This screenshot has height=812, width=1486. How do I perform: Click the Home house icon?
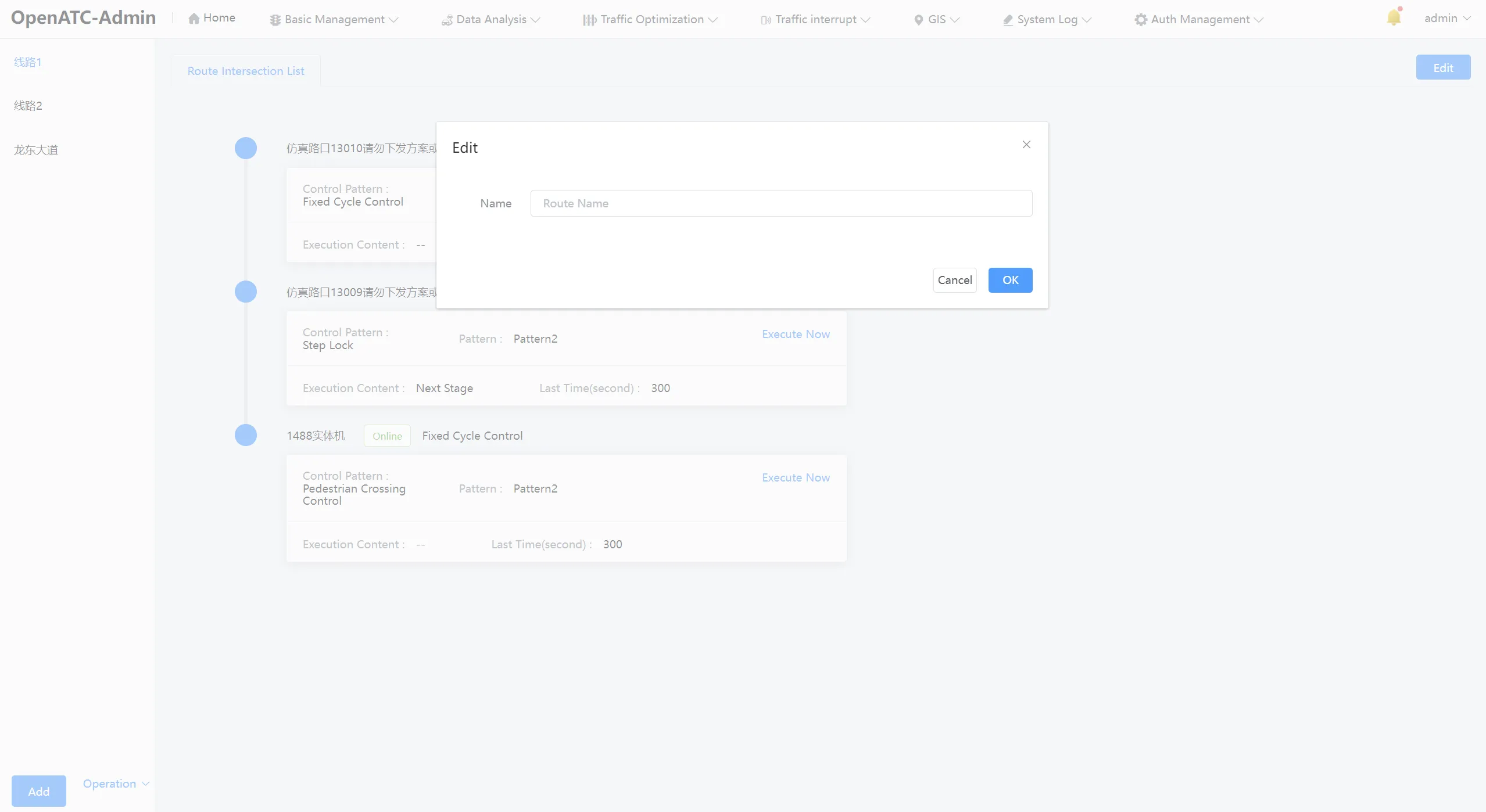click(194, 19)
